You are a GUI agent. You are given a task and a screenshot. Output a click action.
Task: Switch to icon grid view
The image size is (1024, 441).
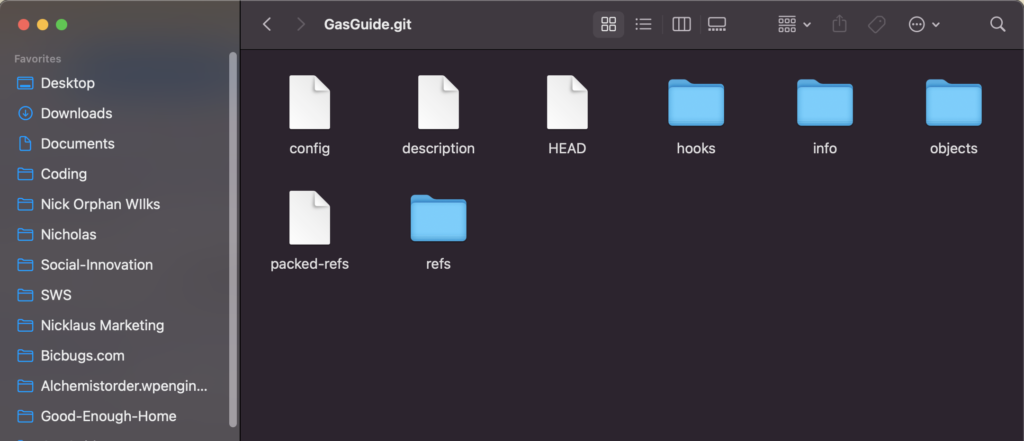tap(608, 24)
